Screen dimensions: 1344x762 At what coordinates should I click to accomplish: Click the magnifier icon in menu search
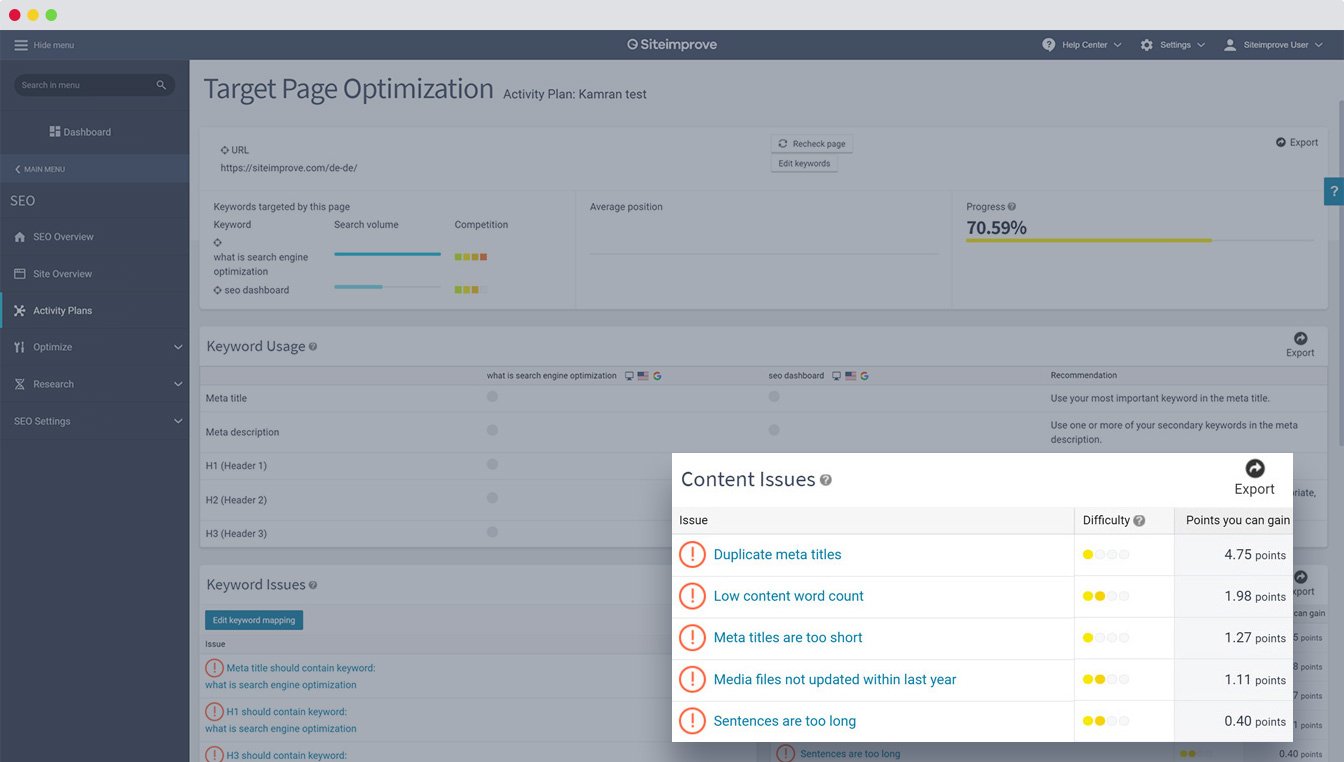[161, 85]
